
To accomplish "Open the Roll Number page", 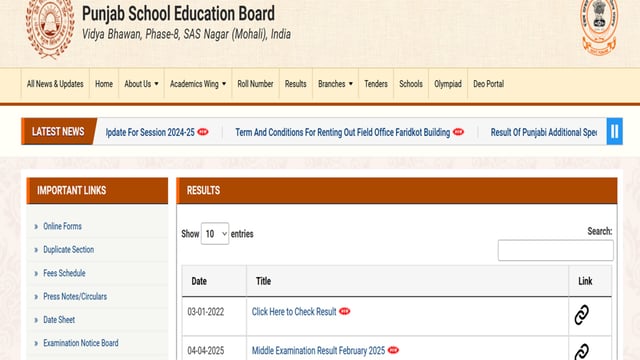I will click(256, 84).
